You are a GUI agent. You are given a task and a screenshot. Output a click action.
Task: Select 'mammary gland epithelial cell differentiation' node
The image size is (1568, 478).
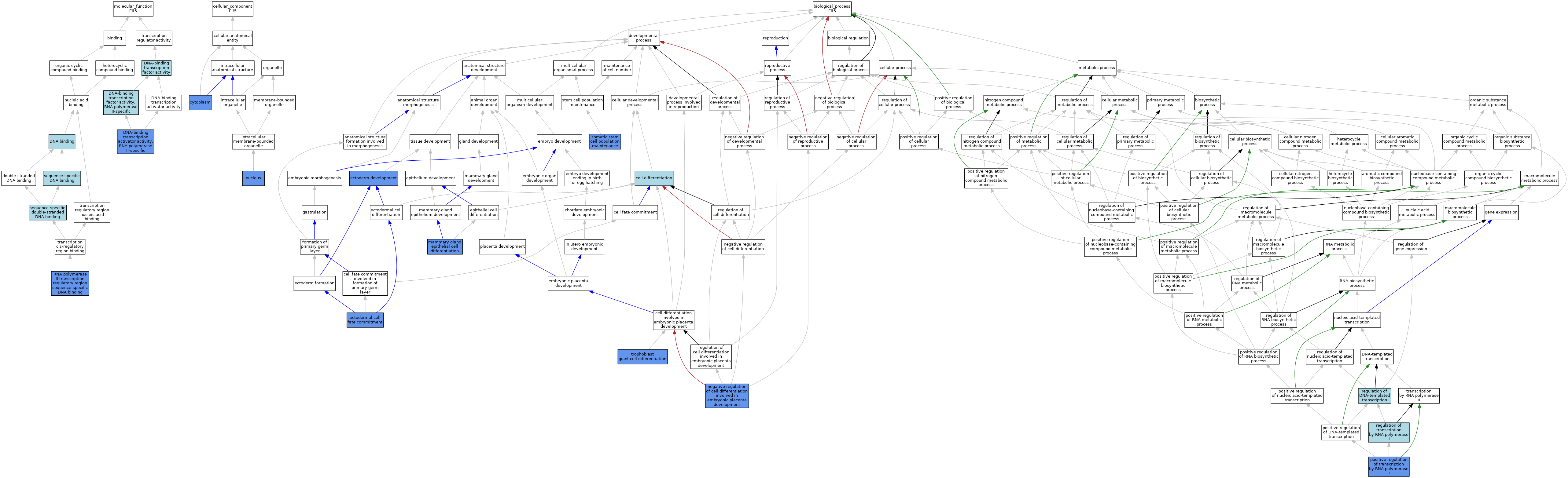tap(445, 246)
